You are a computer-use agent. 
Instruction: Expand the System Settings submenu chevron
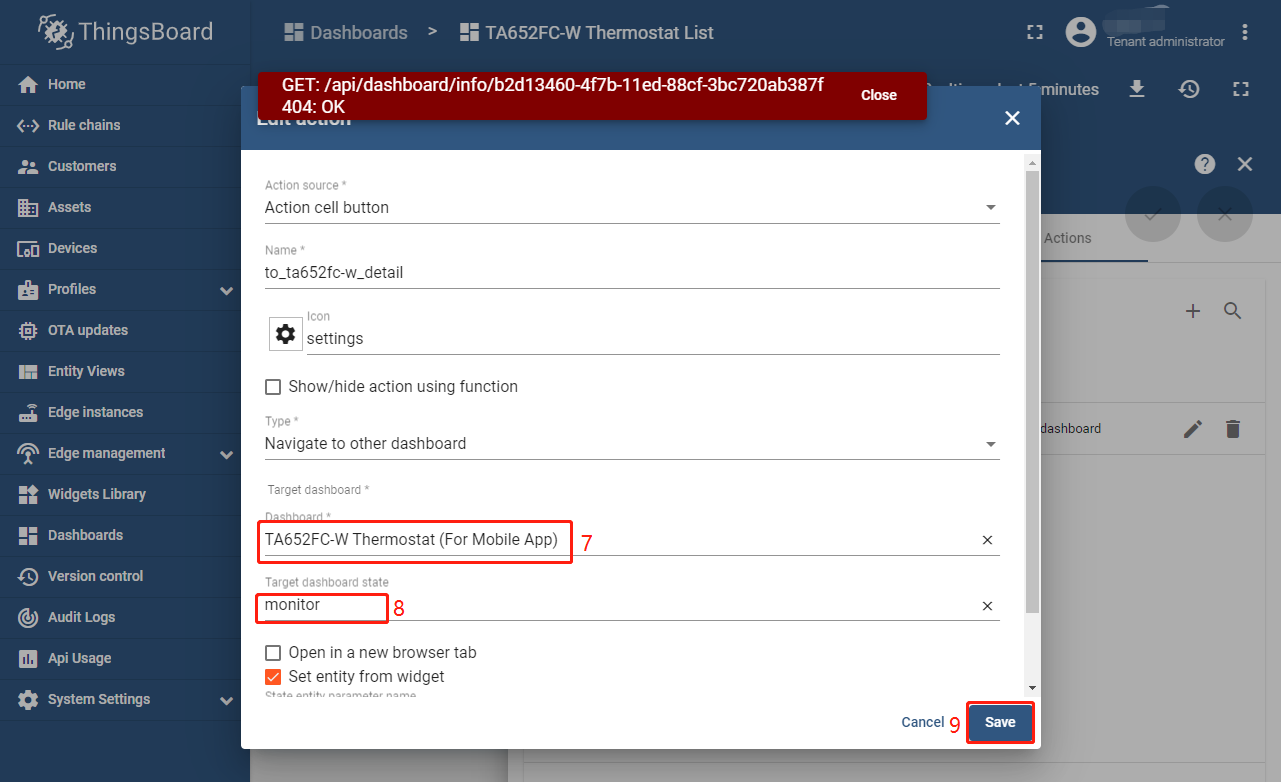point(226,700)
